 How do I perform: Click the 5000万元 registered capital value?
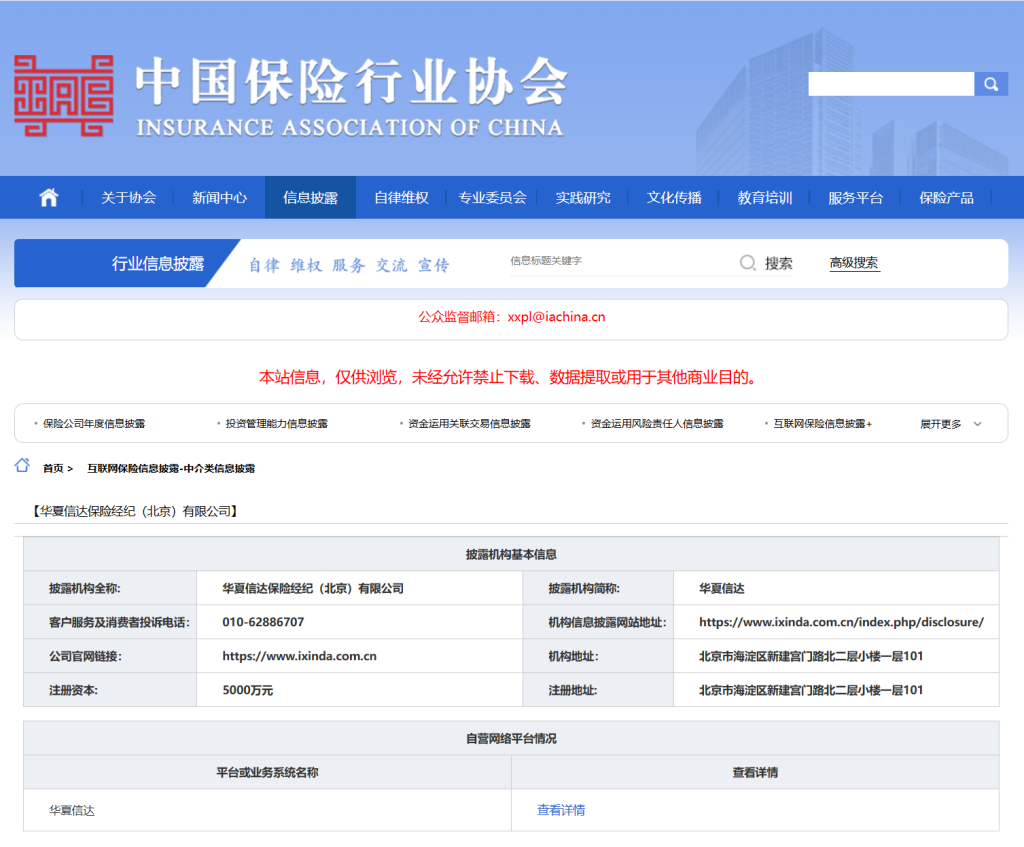[x=248, y=690]
